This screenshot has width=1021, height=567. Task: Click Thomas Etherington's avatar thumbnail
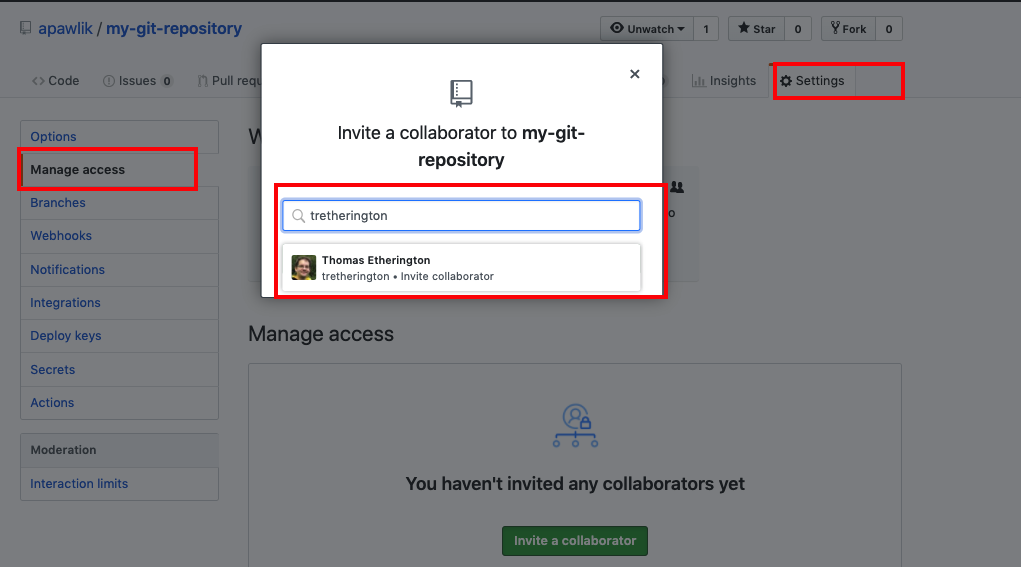(x=303, y=268)
